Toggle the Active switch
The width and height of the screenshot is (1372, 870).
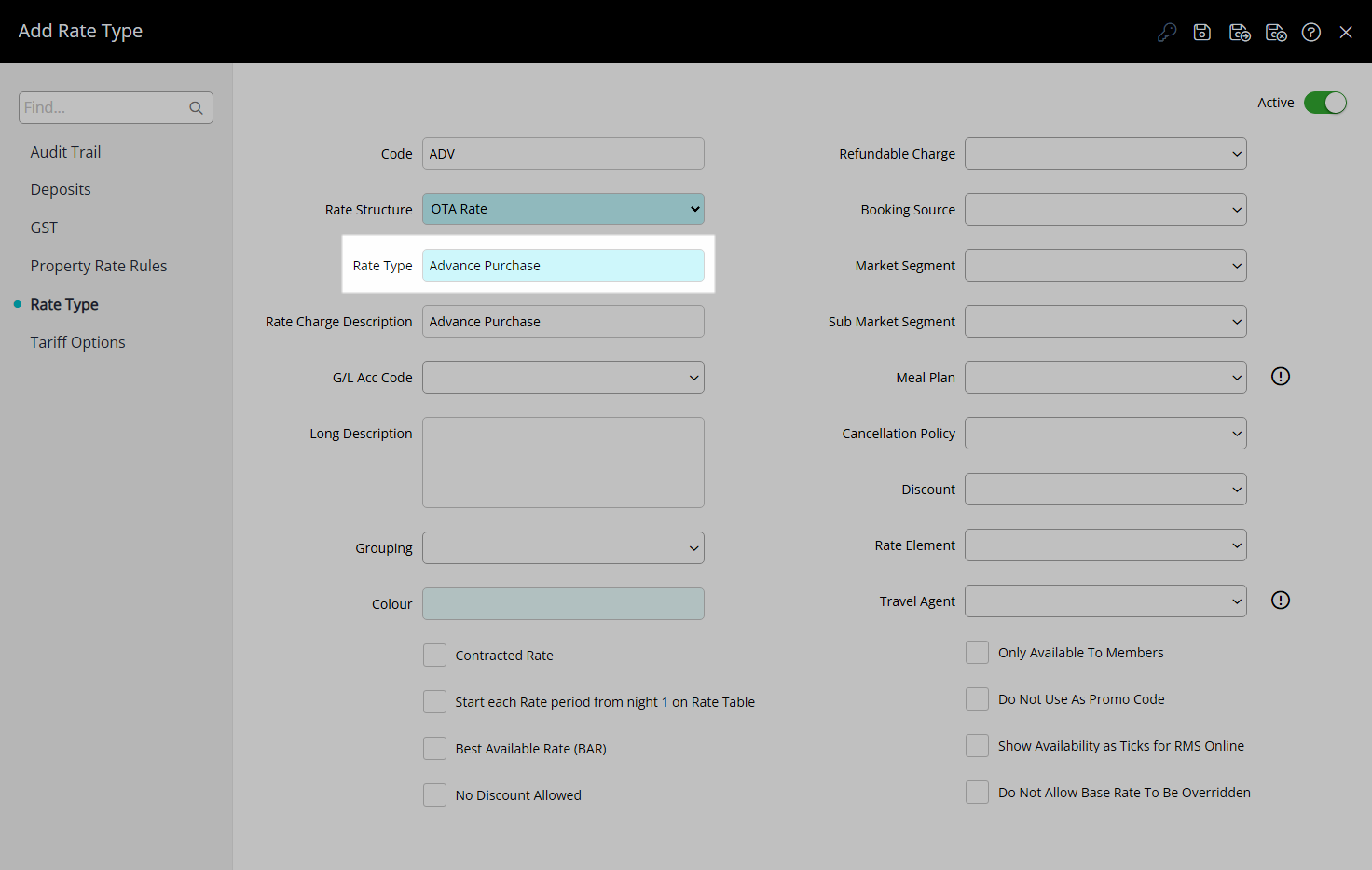coord(1324,103)
